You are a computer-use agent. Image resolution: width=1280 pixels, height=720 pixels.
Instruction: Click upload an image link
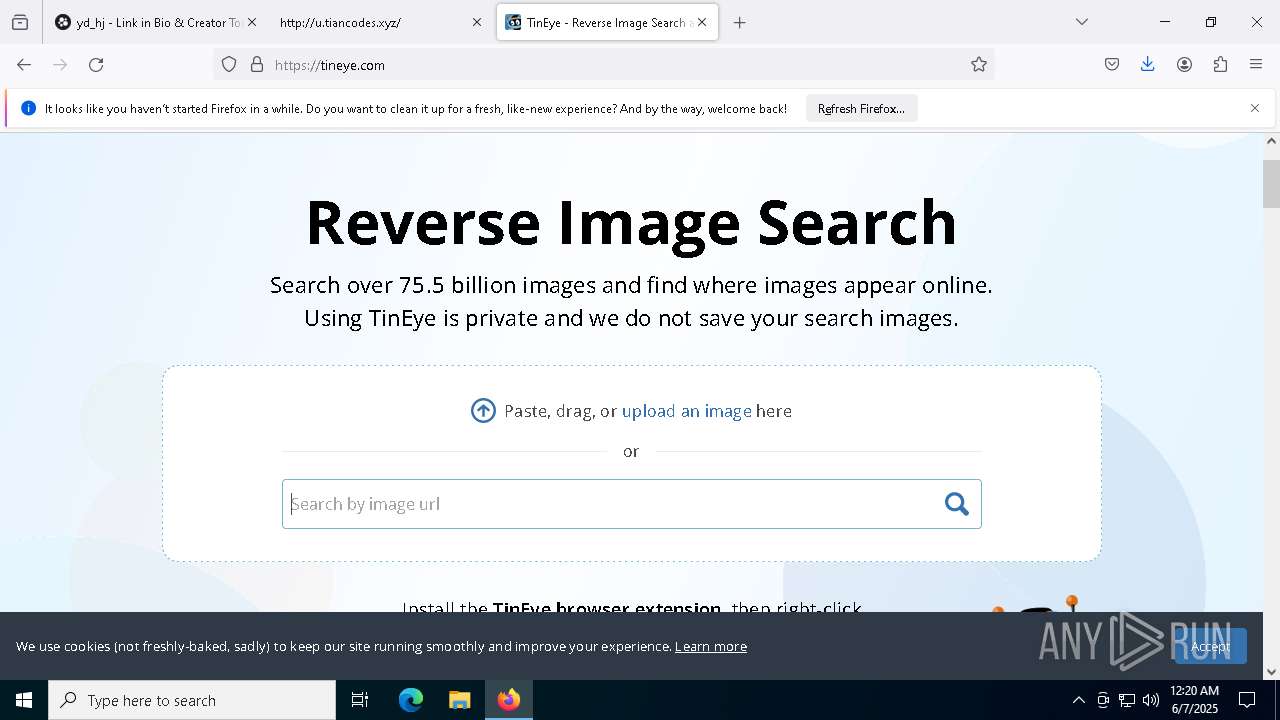point(686,411)
